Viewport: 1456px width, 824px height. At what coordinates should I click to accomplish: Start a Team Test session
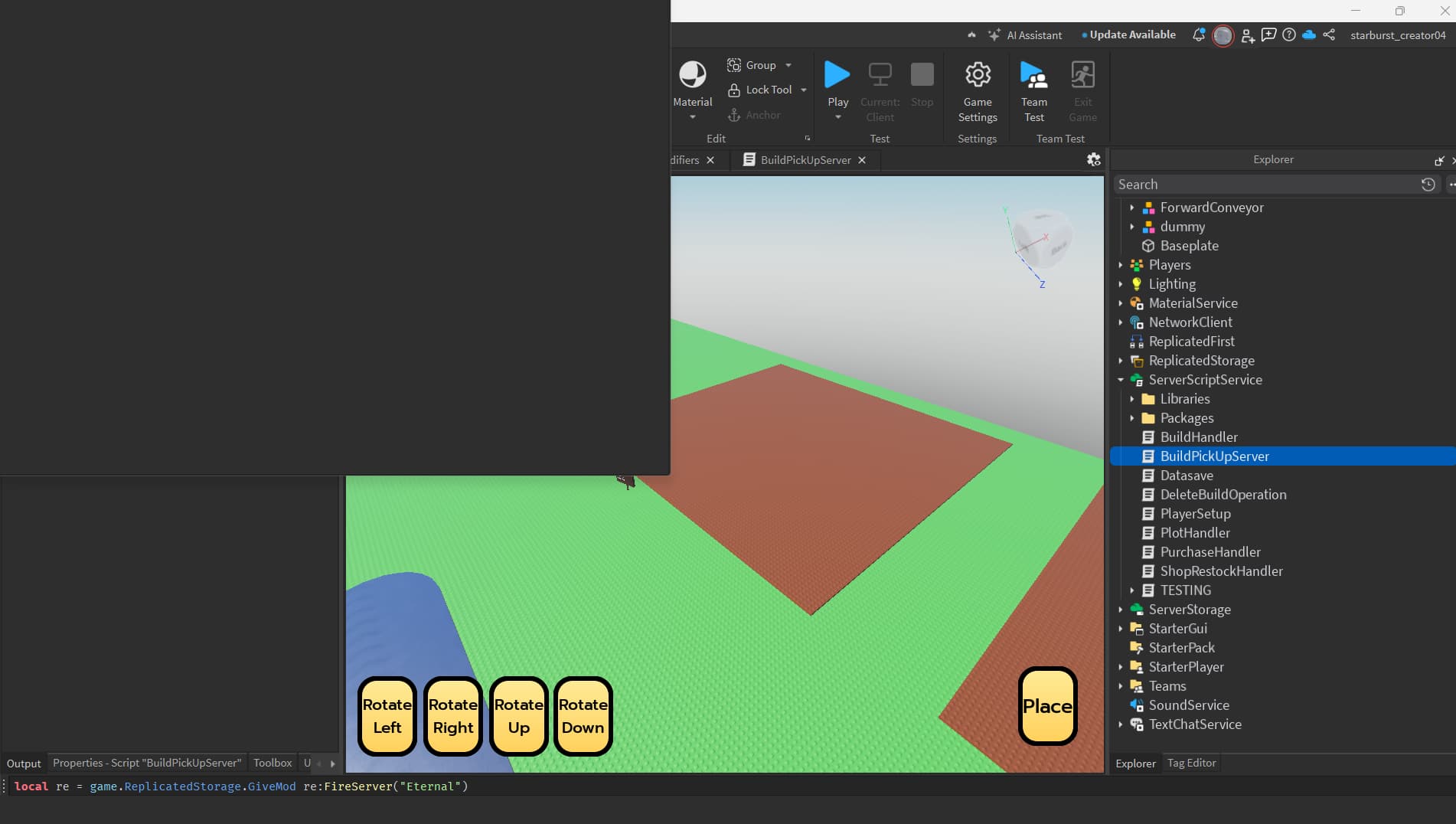(1033, 87)
